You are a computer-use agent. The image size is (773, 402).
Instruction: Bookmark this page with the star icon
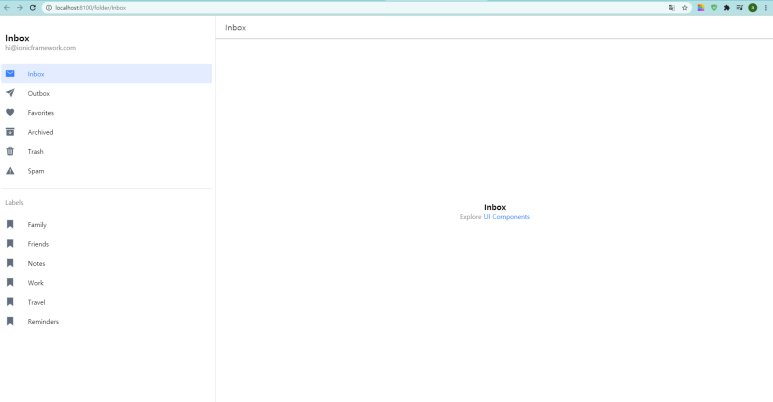point(685,8)
